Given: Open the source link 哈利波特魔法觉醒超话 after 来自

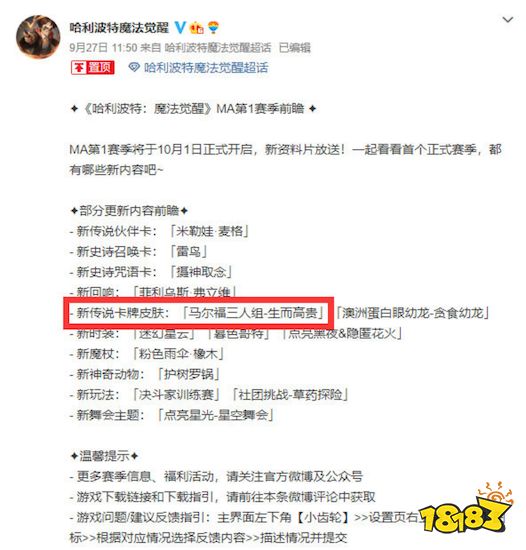Looking at the screenshot, I should tap(218, 47).
